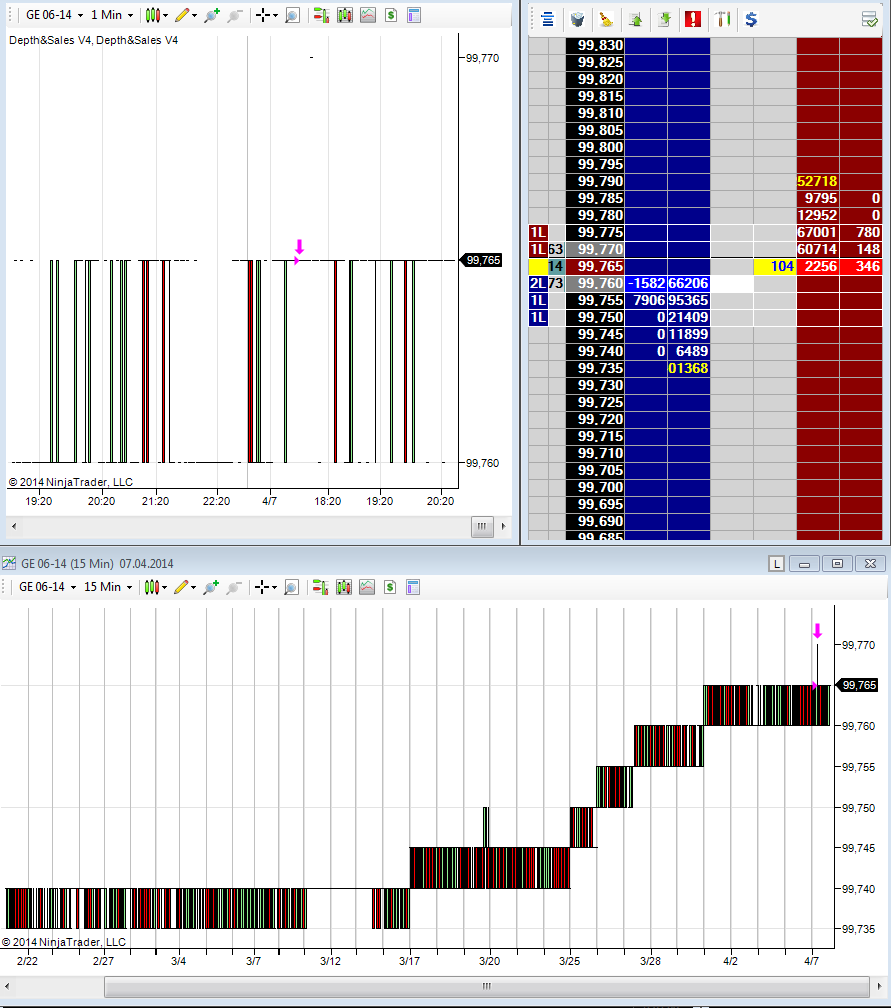Screen dimensions: 891x1008
Task: Open cursor type dropdown arrow in 15 Min chart
Action: click(274, 588)
